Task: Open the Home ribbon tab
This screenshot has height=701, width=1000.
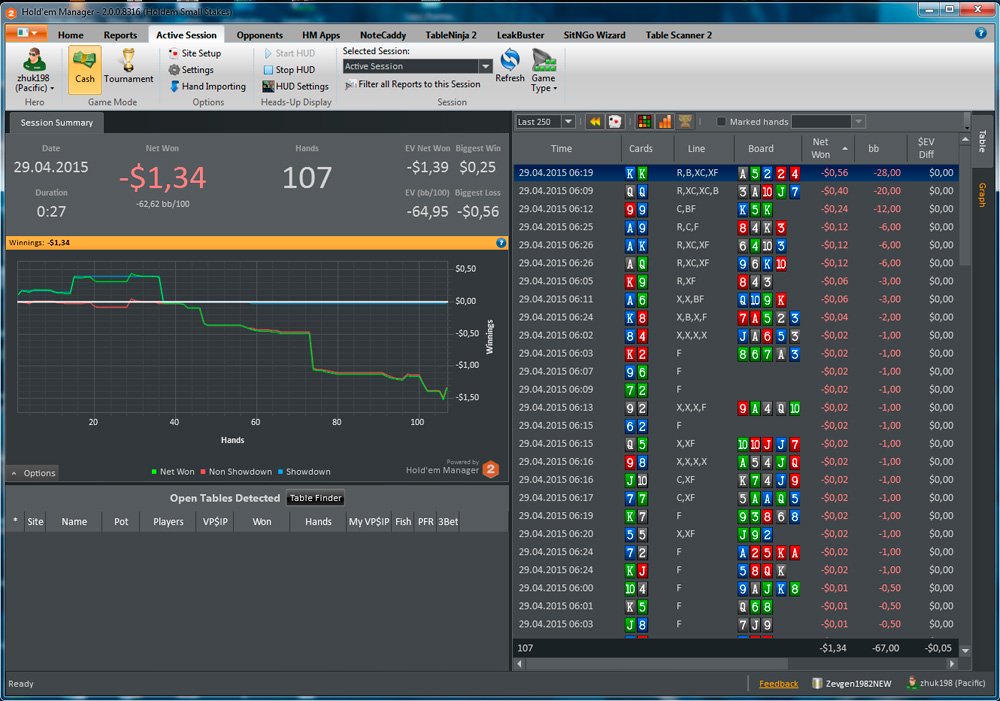Action: point(70,35)
